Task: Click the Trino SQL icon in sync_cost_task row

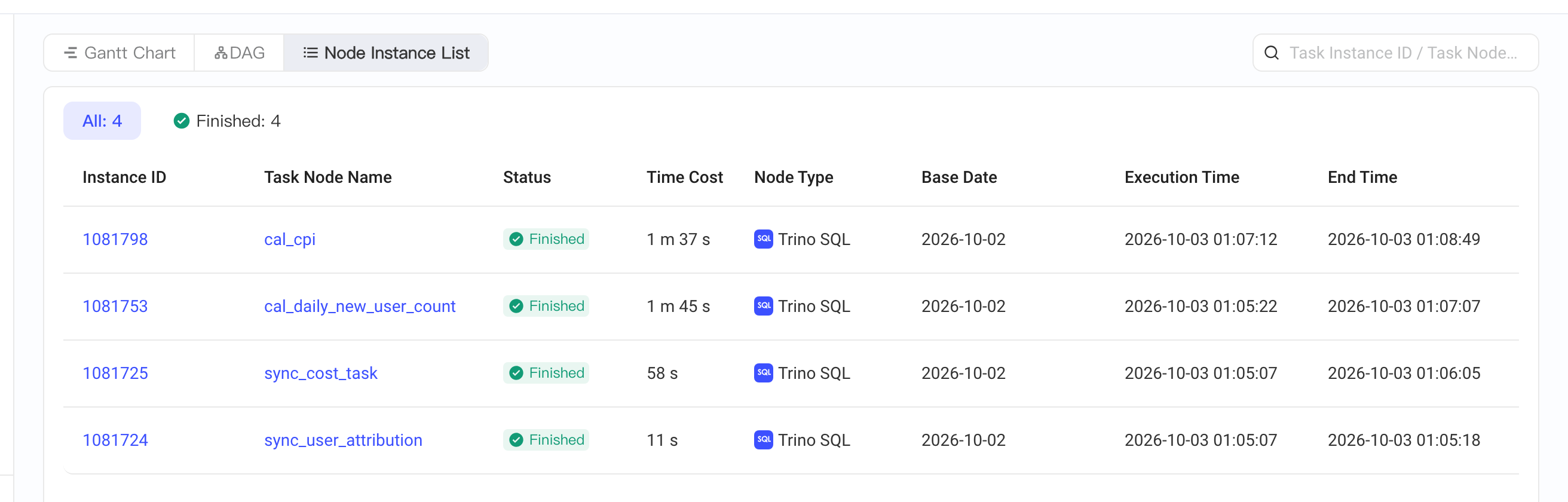Action: point(763,373)
